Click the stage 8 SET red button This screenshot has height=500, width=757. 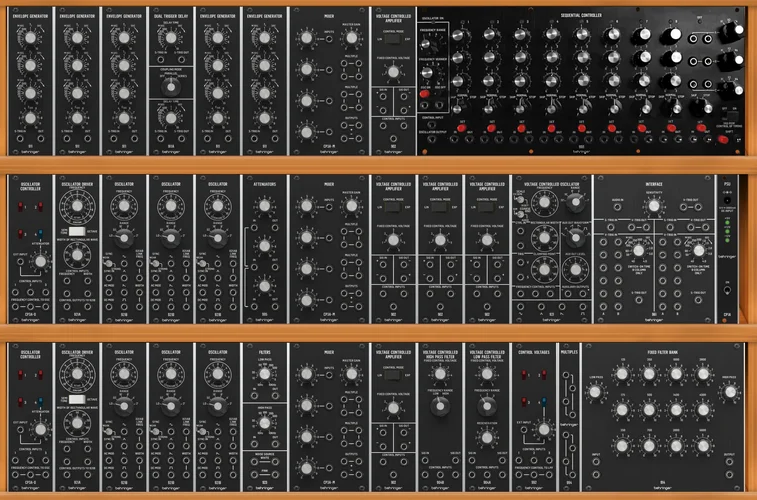coord(672,128)
